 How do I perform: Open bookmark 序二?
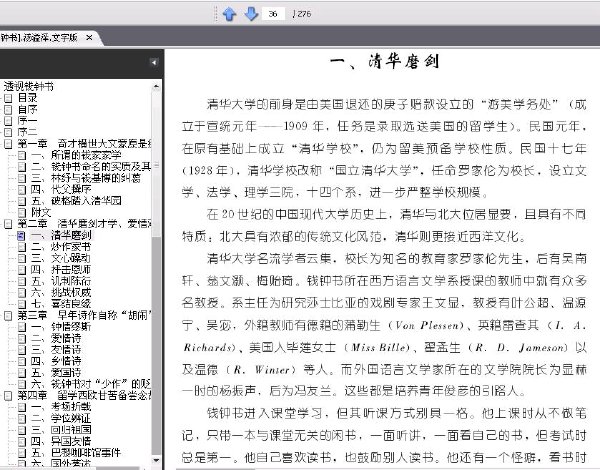click(x=27, y=132)
